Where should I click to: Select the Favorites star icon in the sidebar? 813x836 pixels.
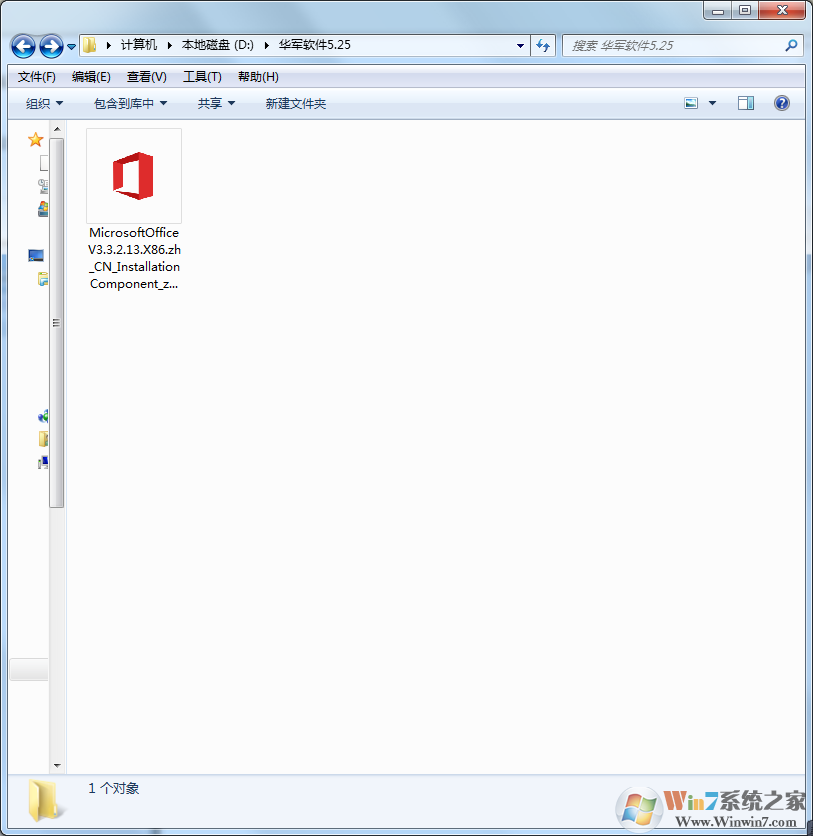36,140
